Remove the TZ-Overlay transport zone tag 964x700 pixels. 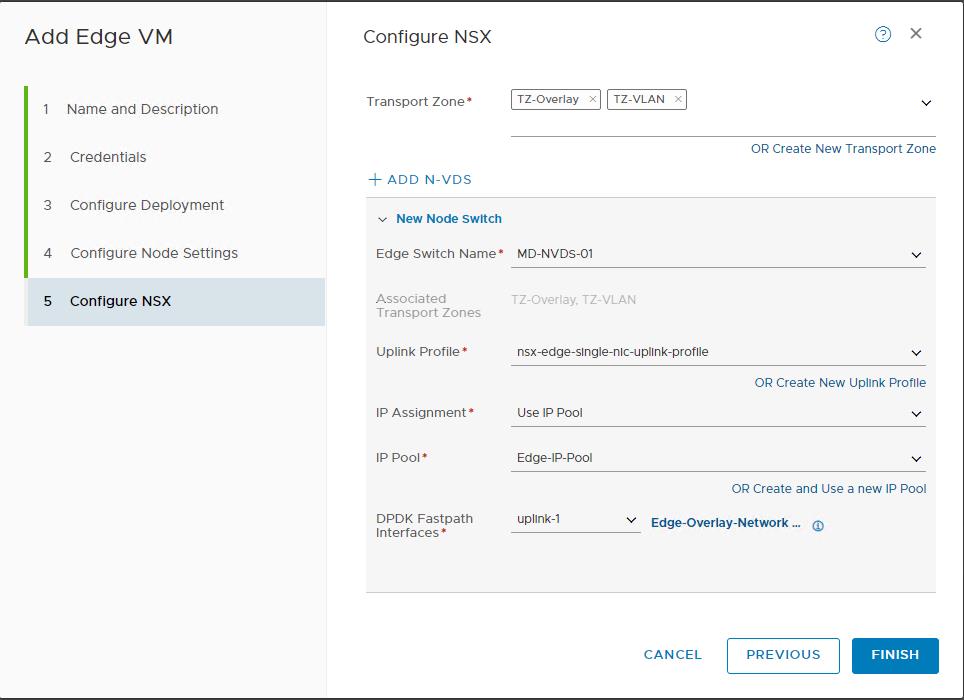click(x=593, y=99)
